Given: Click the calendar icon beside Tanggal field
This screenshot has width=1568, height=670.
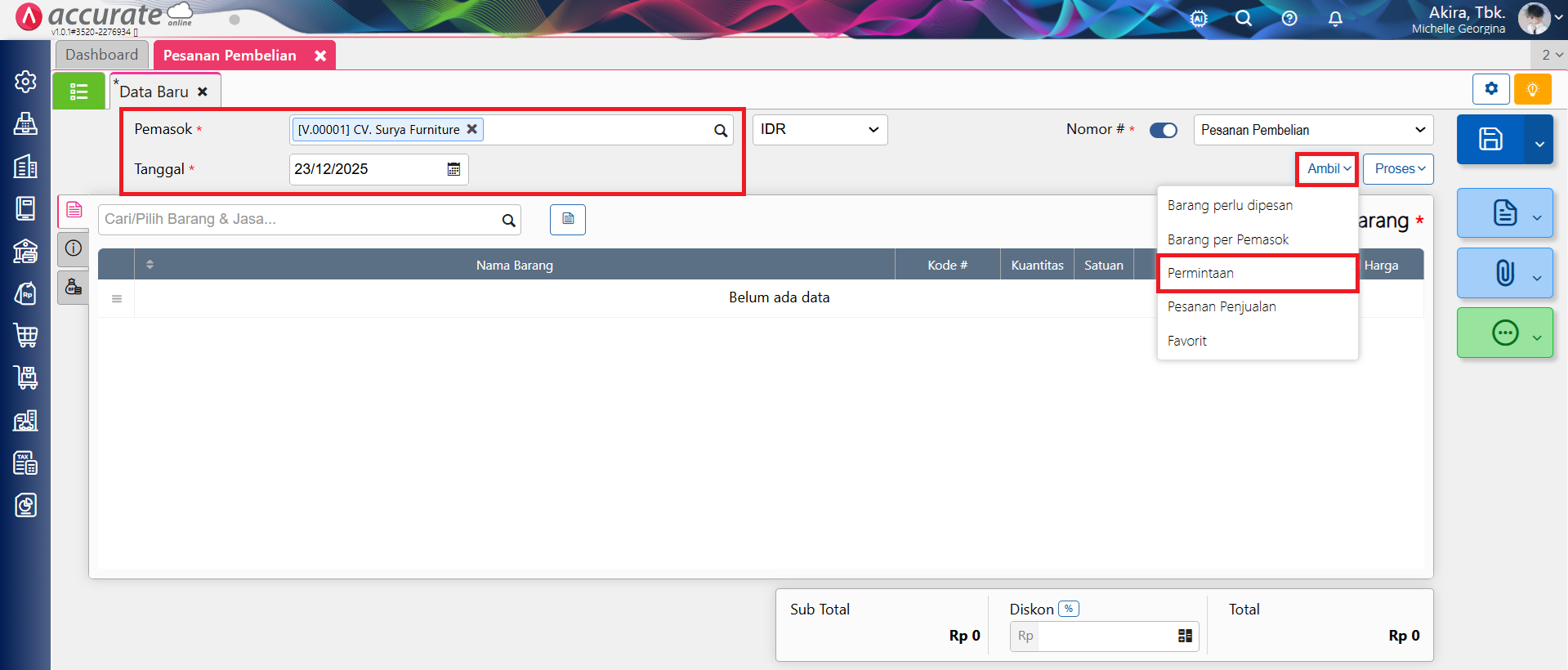Looking at the screenshot, I should pos(453,169).
